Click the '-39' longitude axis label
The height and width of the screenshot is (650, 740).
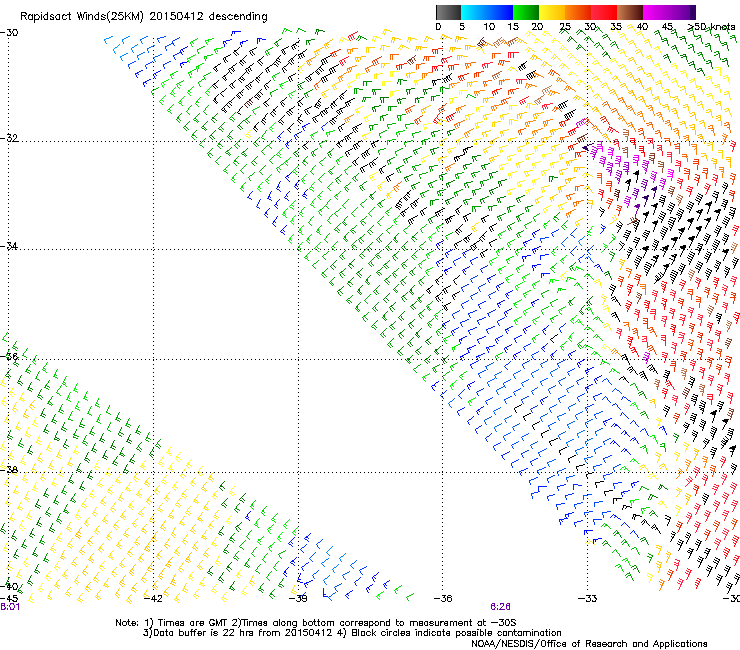[298, 599]
